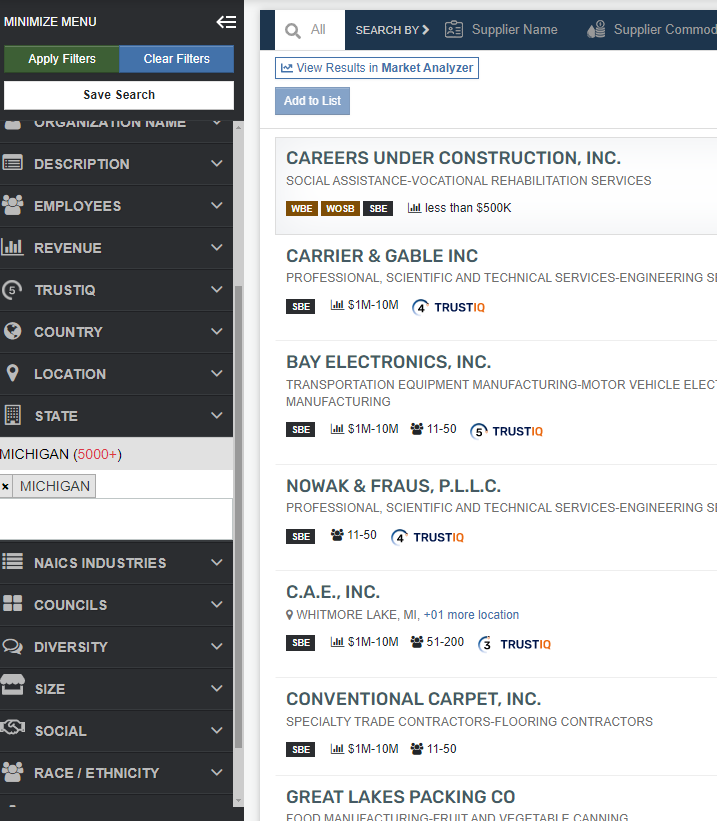Screen dimensions: 717x821
Task: Click the Diversity chat bubbles icon
Action: tap(13, 646)
